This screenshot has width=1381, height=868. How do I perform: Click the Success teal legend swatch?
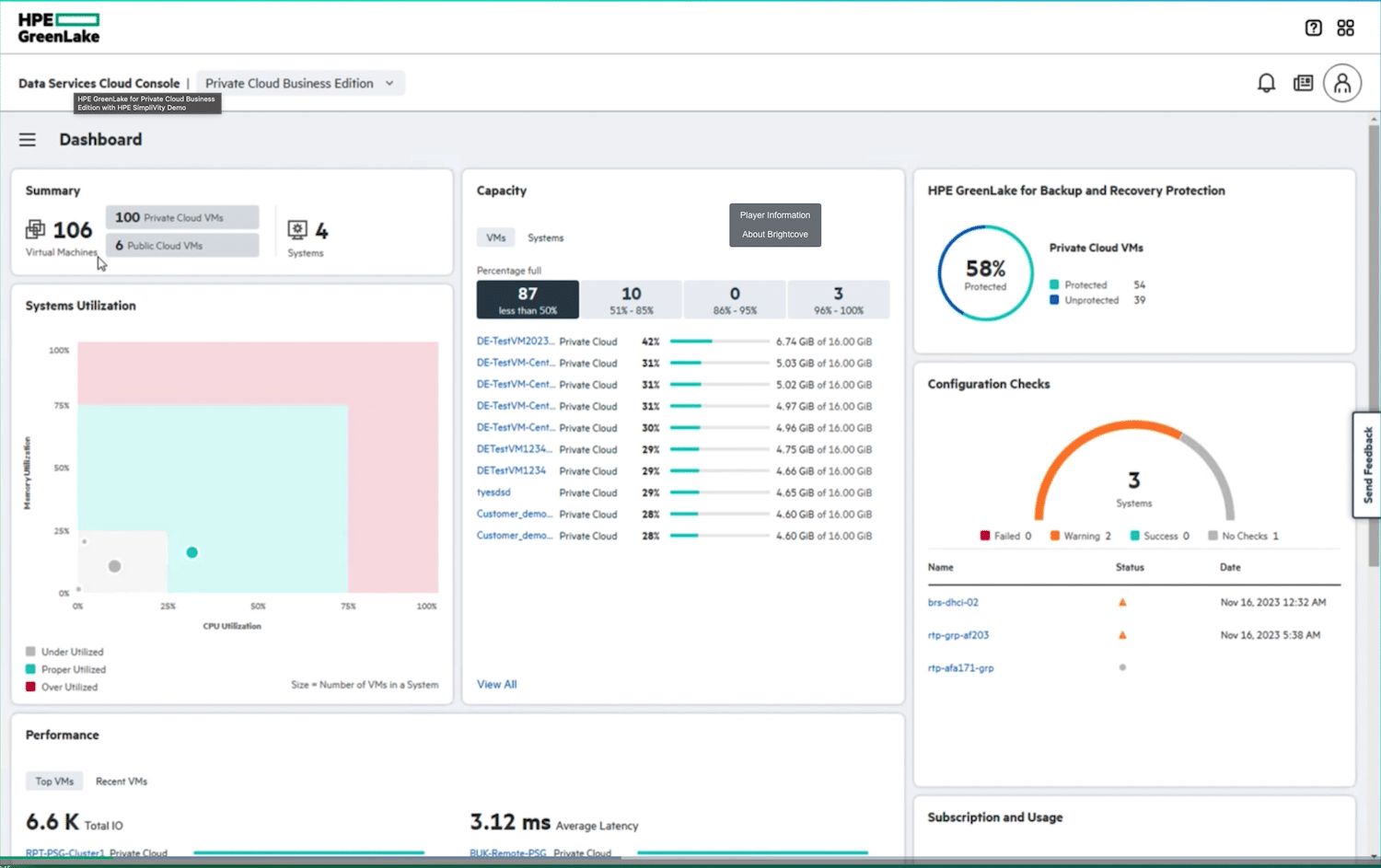(x=1135, y=536)
